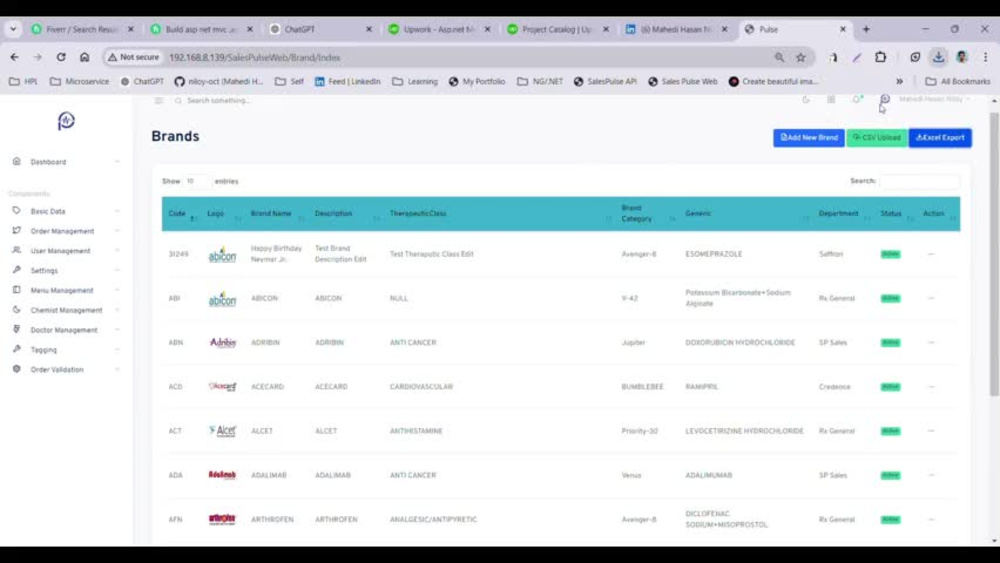Switch to the Build asp net mvc tab
The height and width of the screenshot is (563, 1000).
coord(202,29)
